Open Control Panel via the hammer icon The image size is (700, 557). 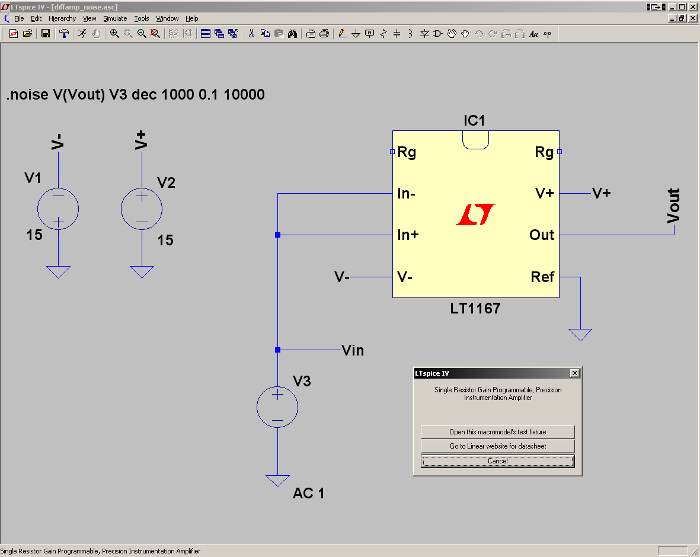tap(64, 34)
